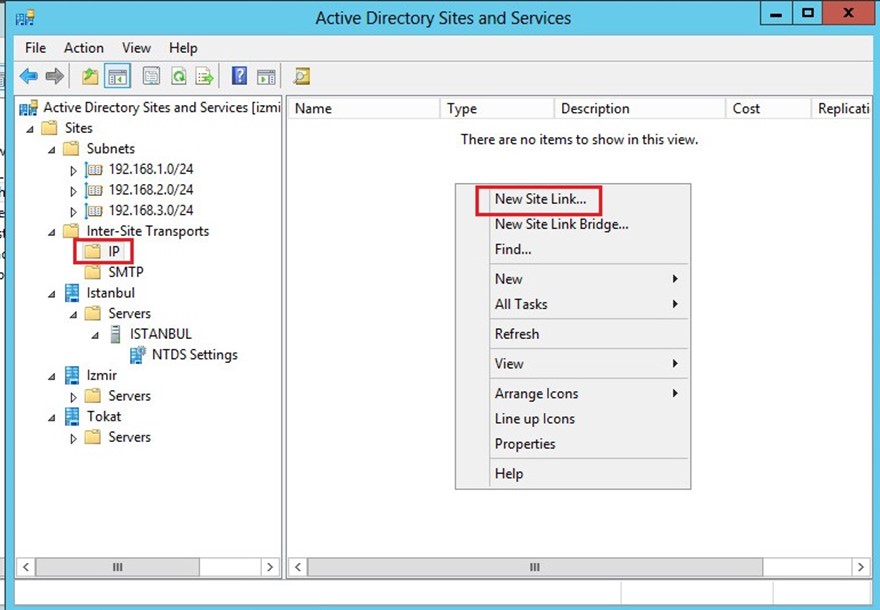880x610 pixels.
Task: Expand the 192.168.1.0/24 subnet node
Action: pos(73,170)
